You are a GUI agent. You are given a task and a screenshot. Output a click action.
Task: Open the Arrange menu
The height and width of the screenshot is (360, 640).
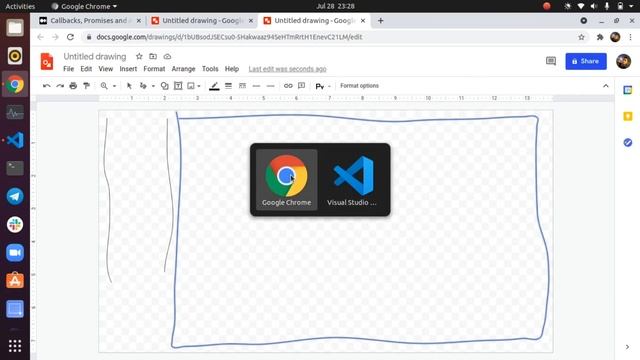[x=183, y=69]
